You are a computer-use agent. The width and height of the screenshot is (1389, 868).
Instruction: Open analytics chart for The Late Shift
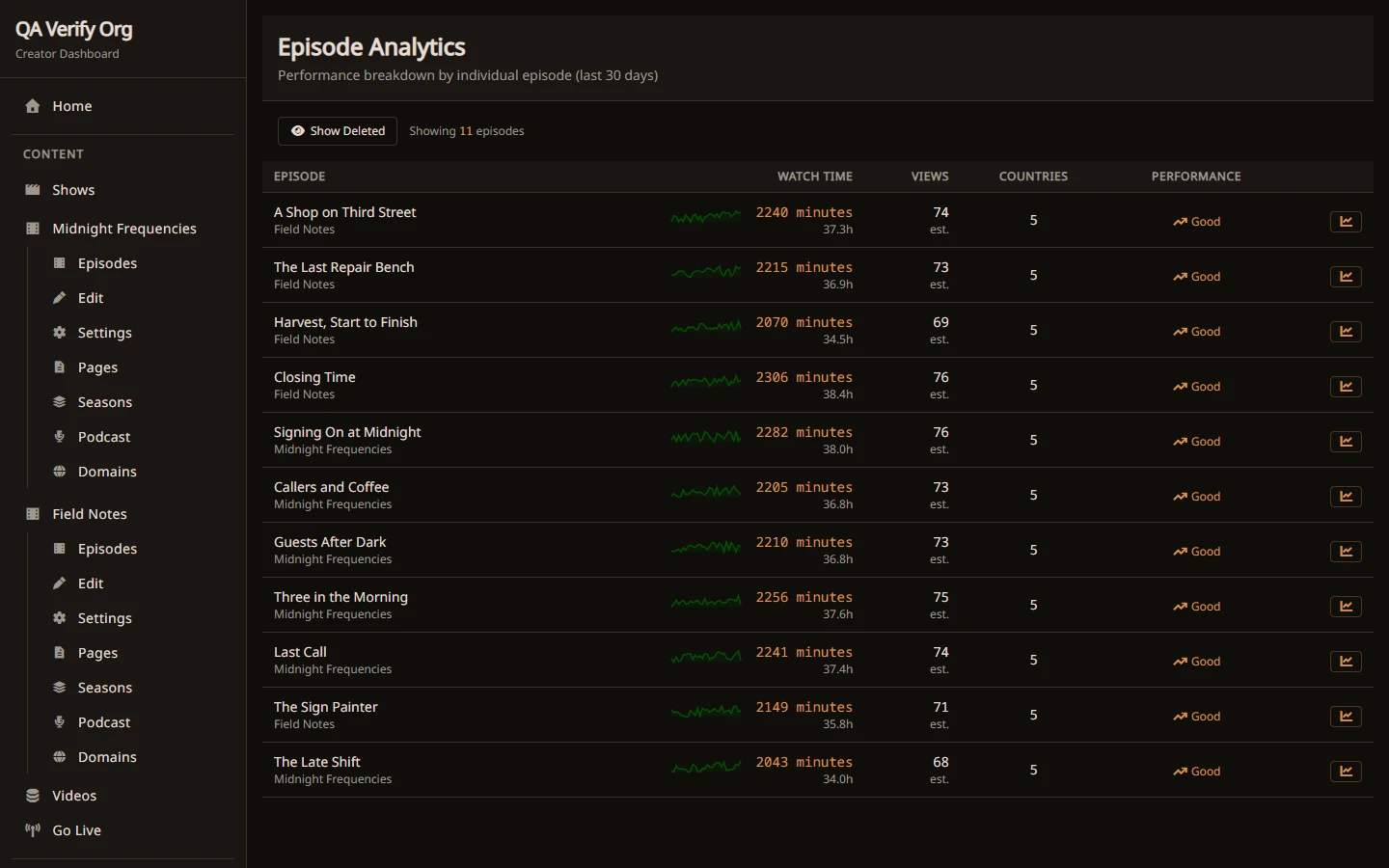coord(1346,772)
